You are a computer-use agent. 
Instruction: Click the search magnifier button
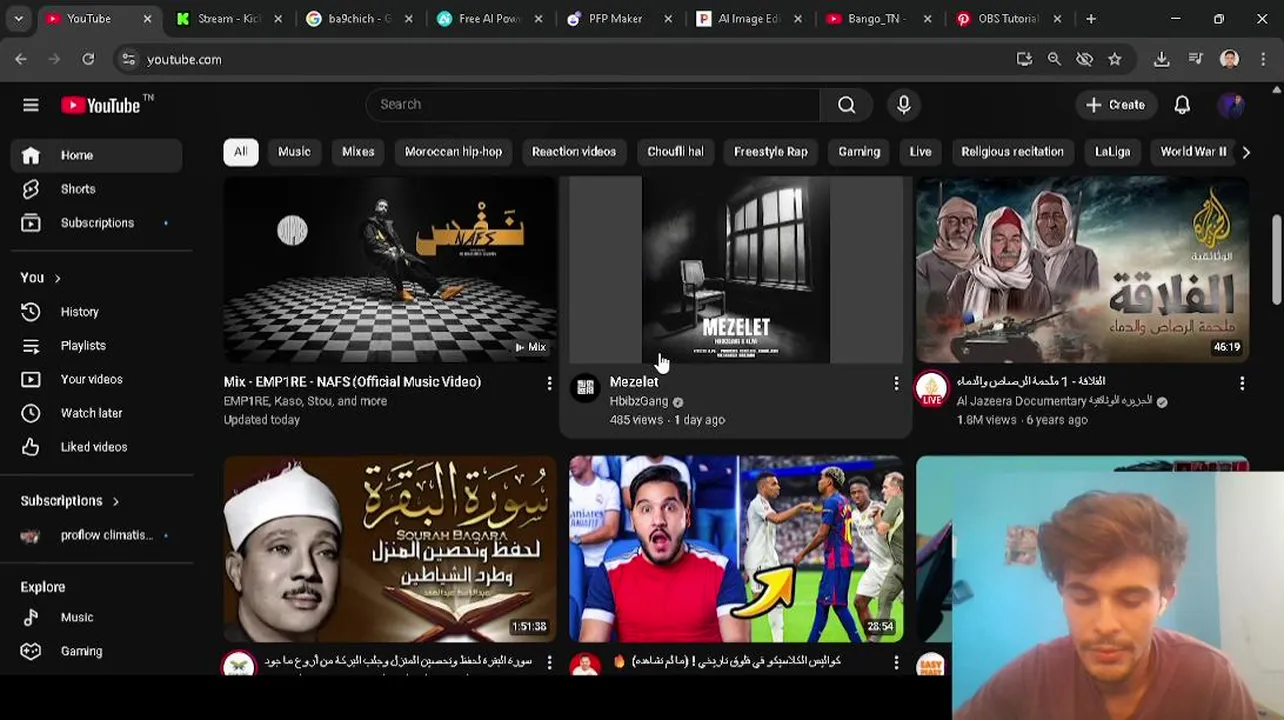(847, 105)
